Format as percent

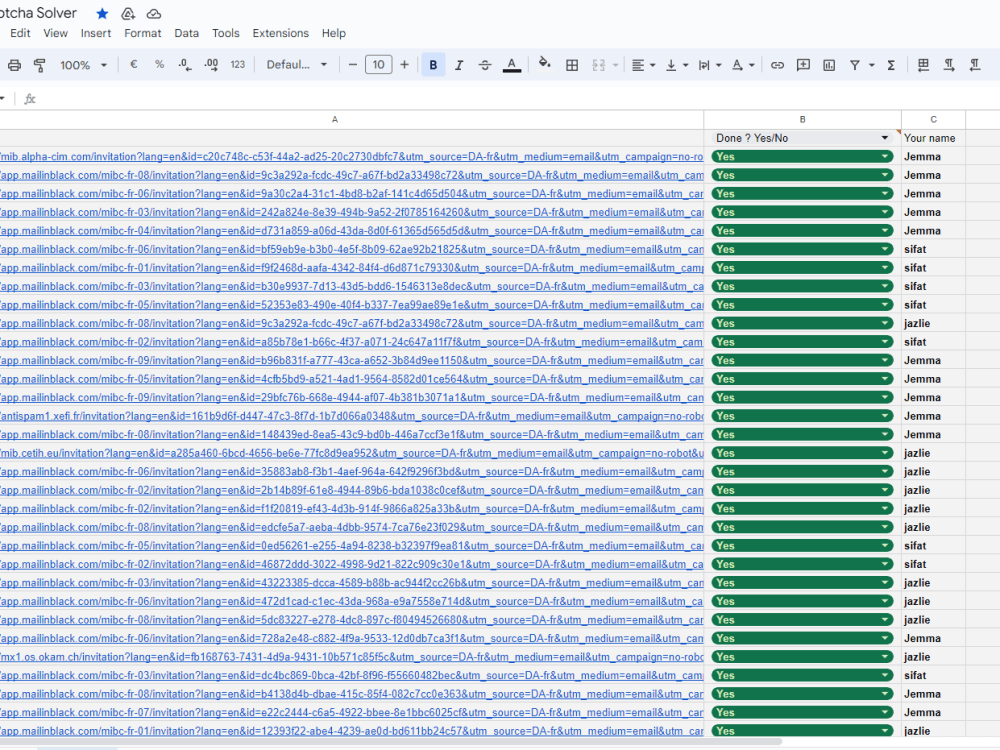(159, 64)
